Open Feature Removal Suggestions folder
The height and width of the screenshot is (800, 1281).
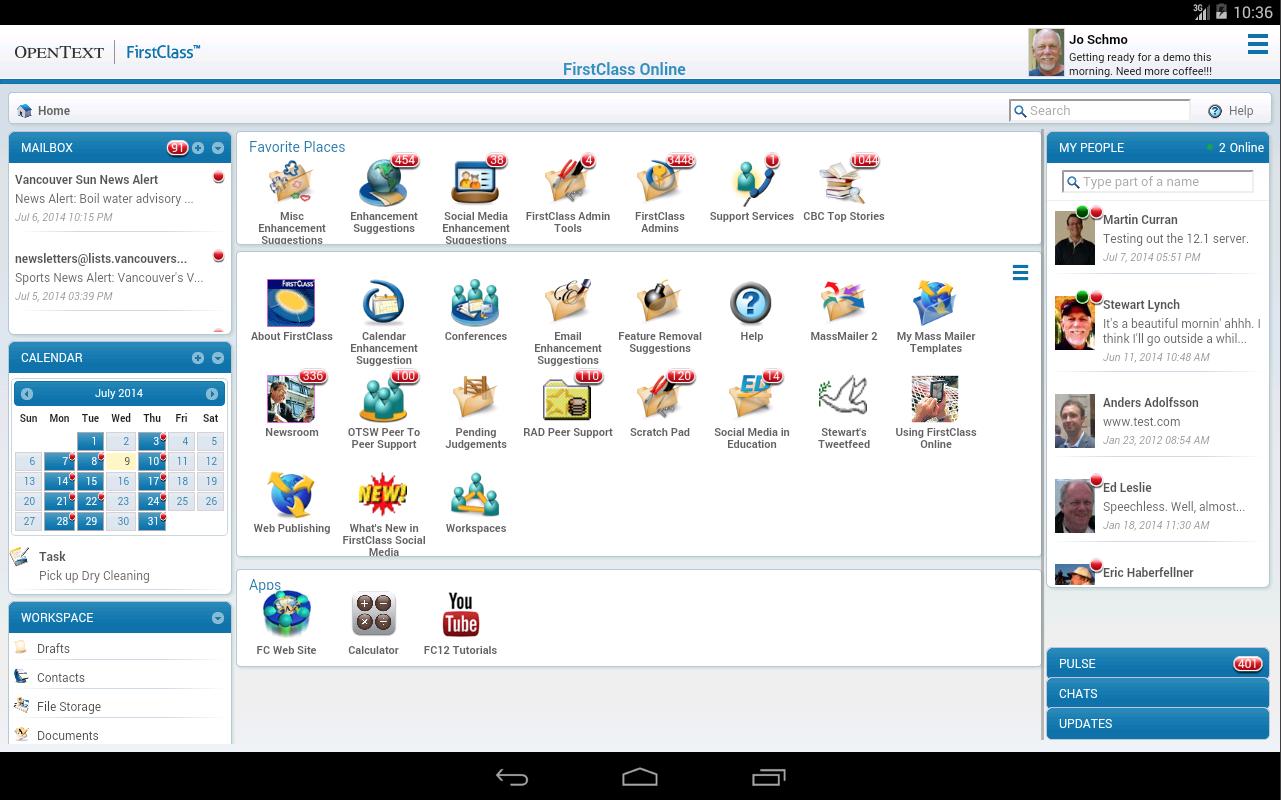[x=660, y=303]
